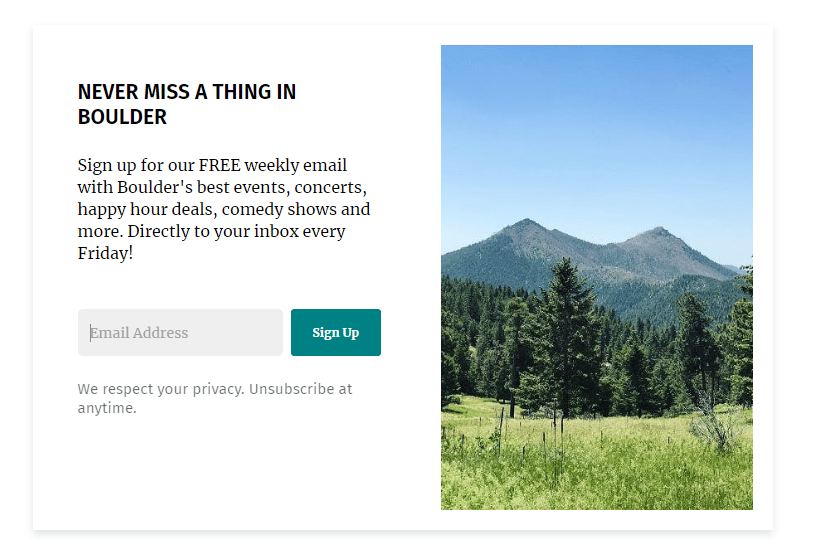Click the word "FREE" in the description
The width and height of the screenshot is (816, 556).
(219, 165)
